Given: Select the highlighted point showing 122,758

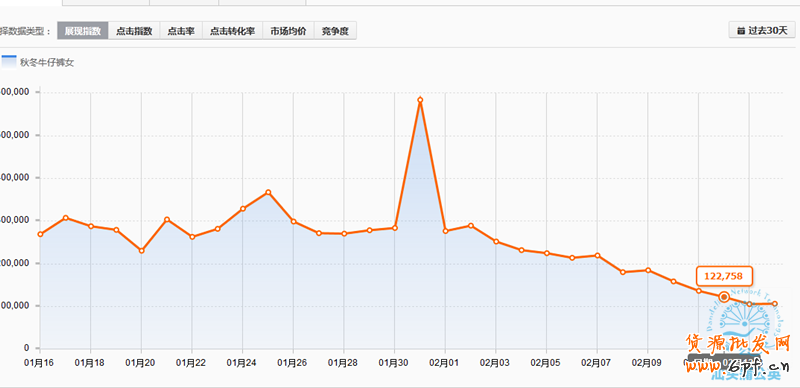Looking at the screenshot, I should click(723, 297).
